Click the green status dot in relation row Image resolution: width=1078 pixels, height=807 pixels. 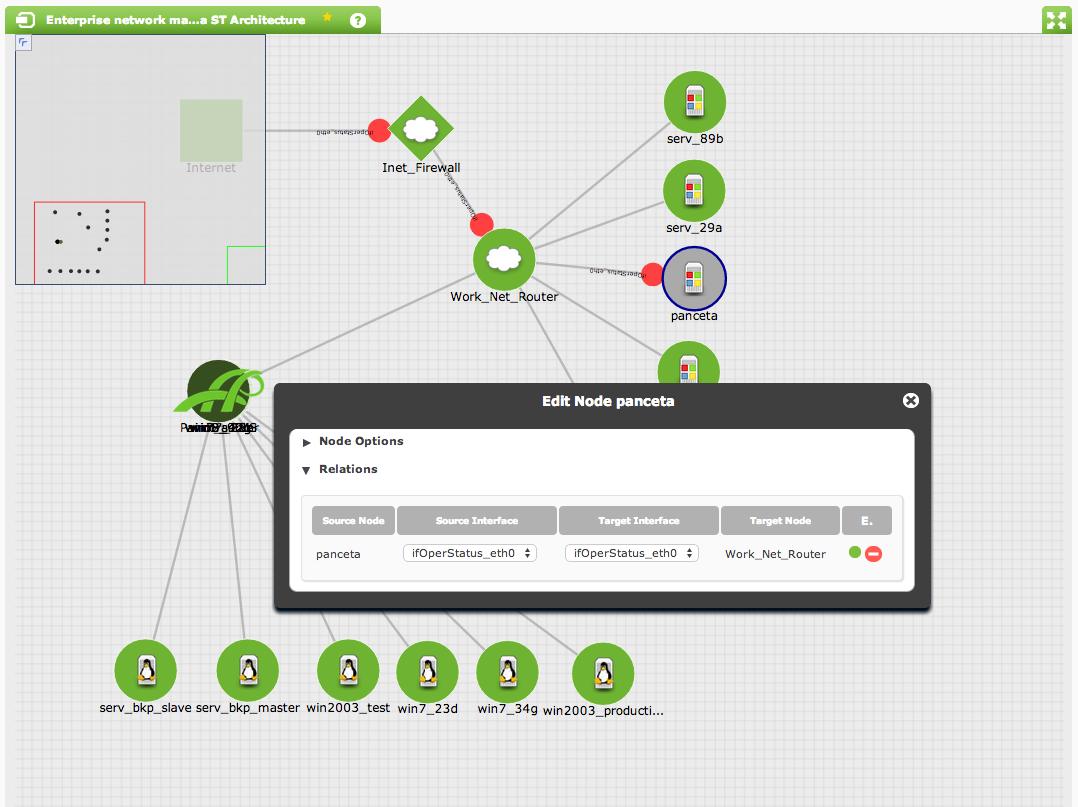[x=855, y=552]
